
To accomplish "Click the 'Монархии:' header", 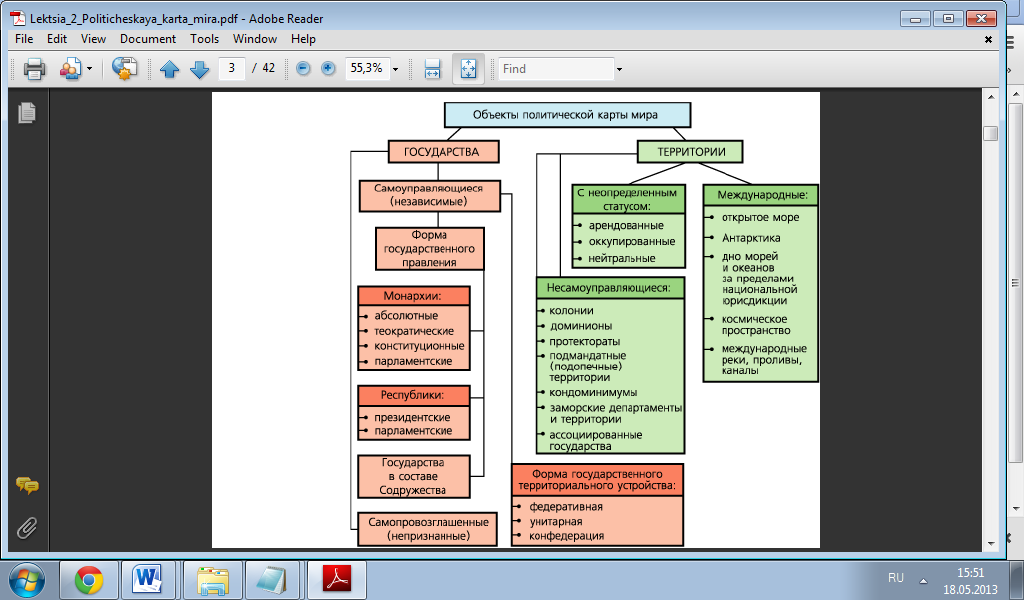I will [x=413, y=296].
